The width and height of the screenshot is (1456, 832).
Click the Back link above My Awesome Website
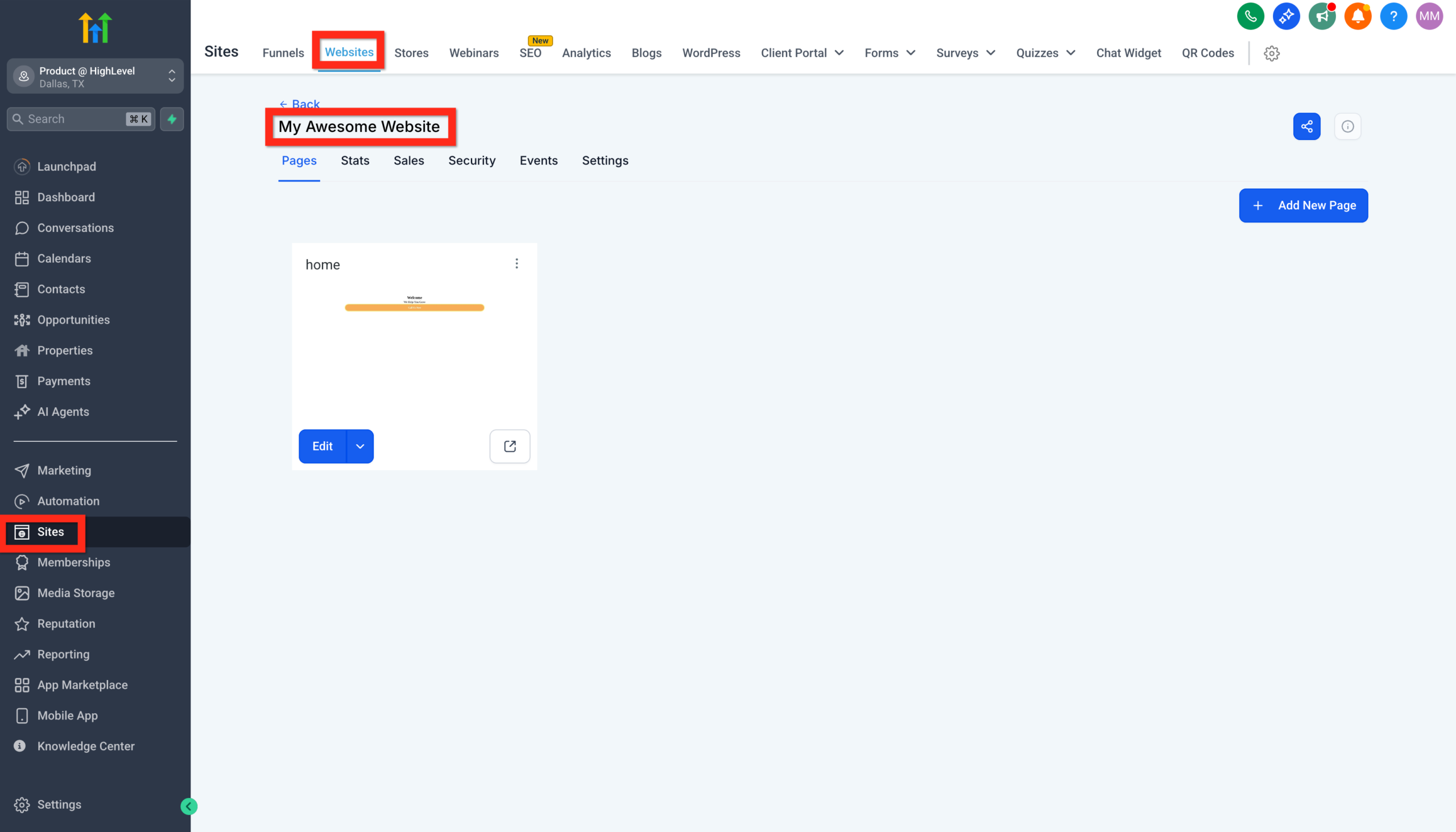click(x=299, y=104)
